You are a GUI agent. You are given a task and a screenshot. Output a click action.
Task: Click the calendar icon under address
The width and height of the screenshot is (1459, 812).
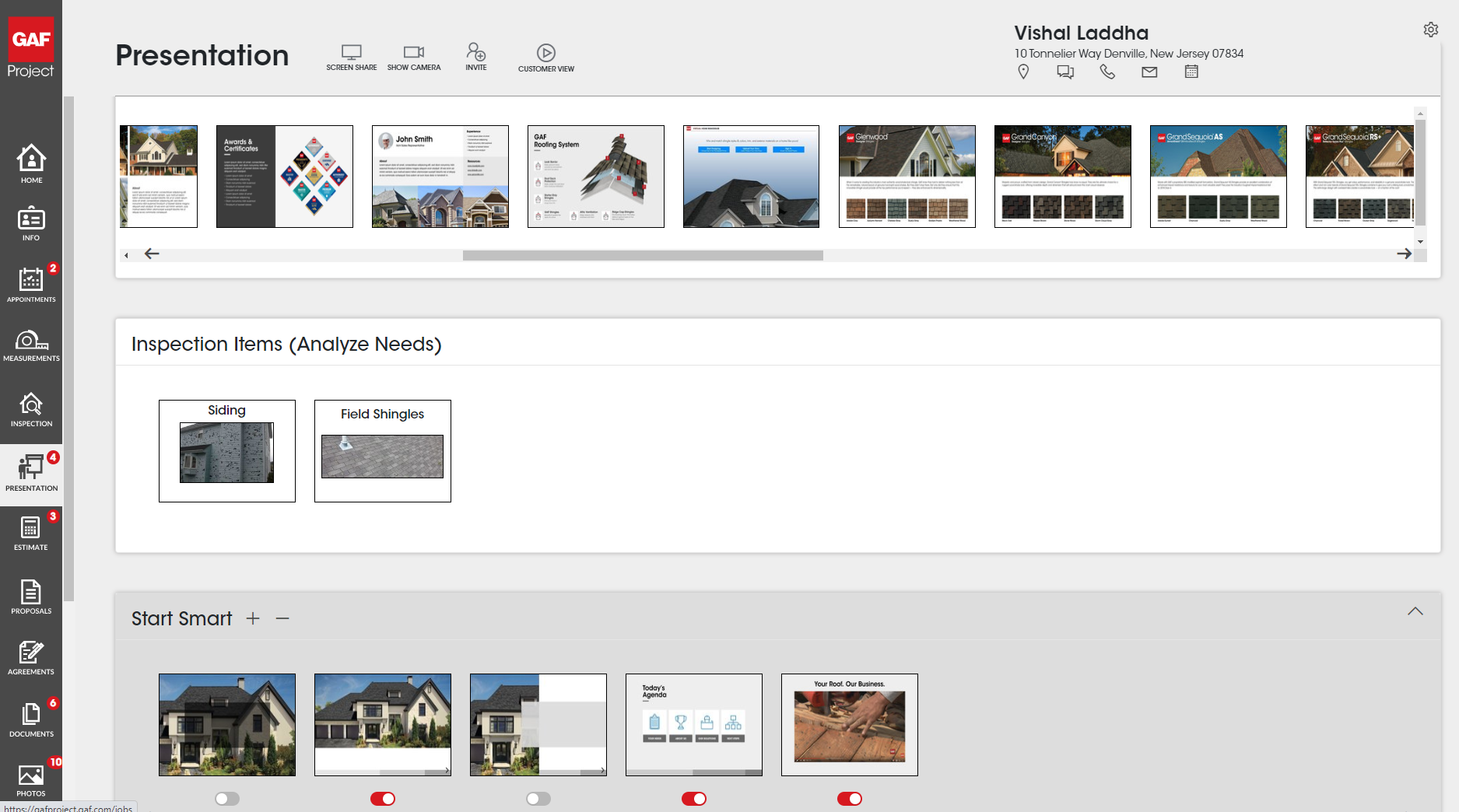tap(1191, 72)
